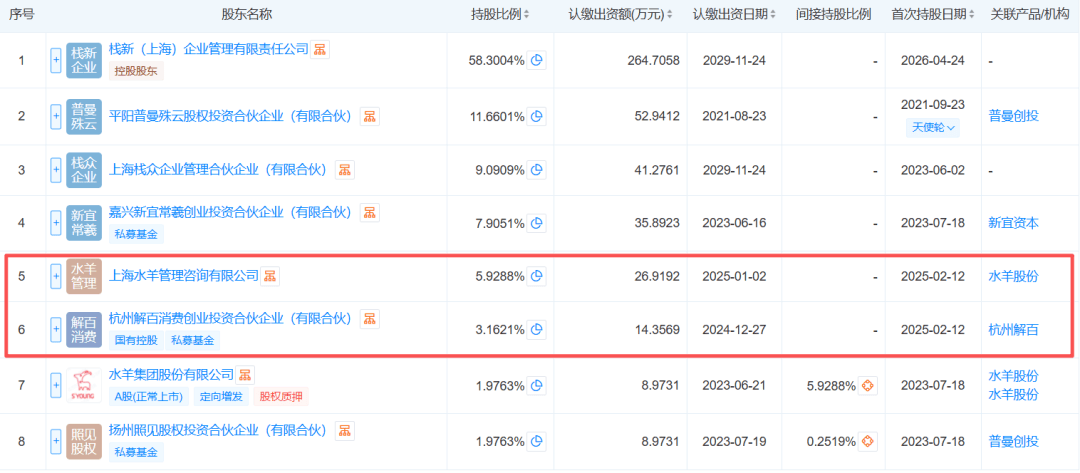This screenshot has width=1080, height=473.
Task: Open 杭州解百消费创业投资合伙企业 shareholder link
Action: point(231,319)
